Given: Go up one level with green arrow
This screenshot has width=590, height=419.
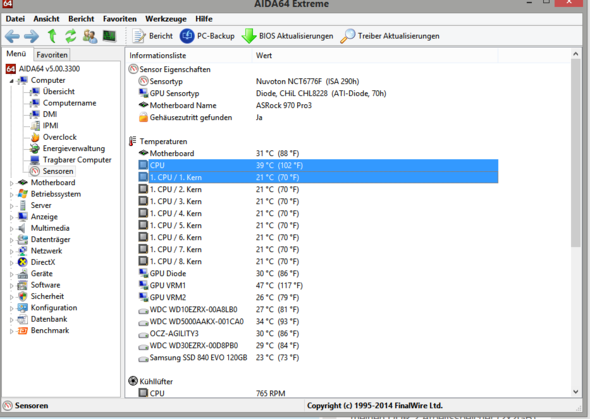Looking at the screenshot, I should [52, 36].
